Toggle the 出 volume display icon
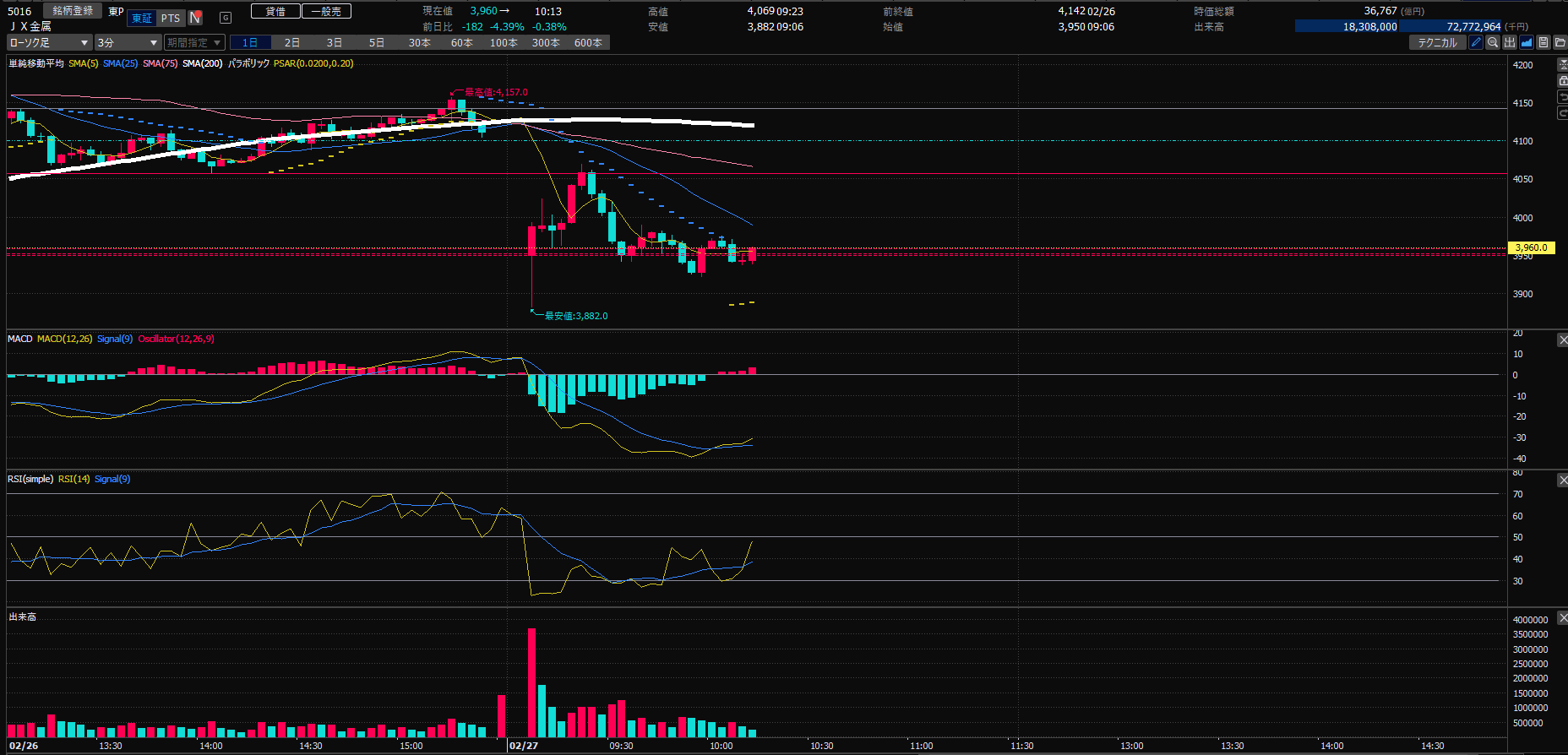 (x=1510, y=42)
